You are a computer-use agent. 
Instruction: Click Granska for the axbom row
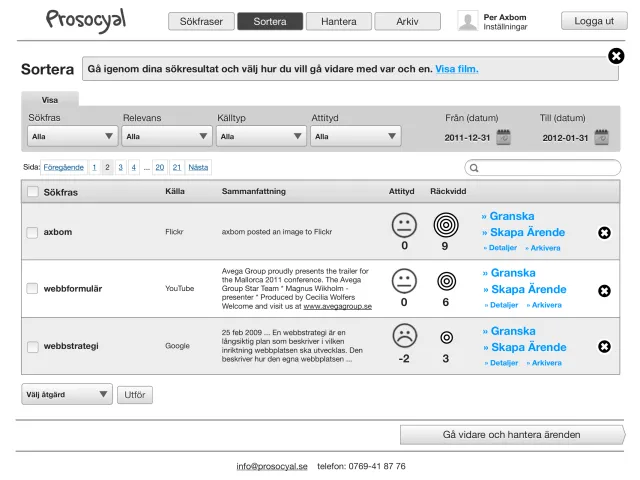(508, 216)
